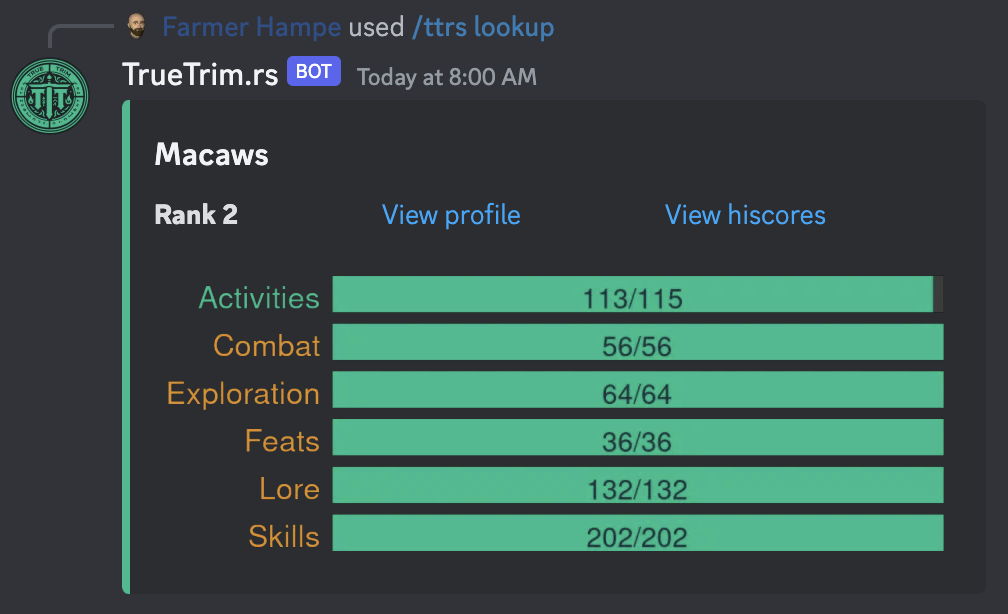This screenshot has height=614, width=1008.
Task: Click the Activities 113/115 progress bar
Action: pyautogui.click(x=638, y=294)
